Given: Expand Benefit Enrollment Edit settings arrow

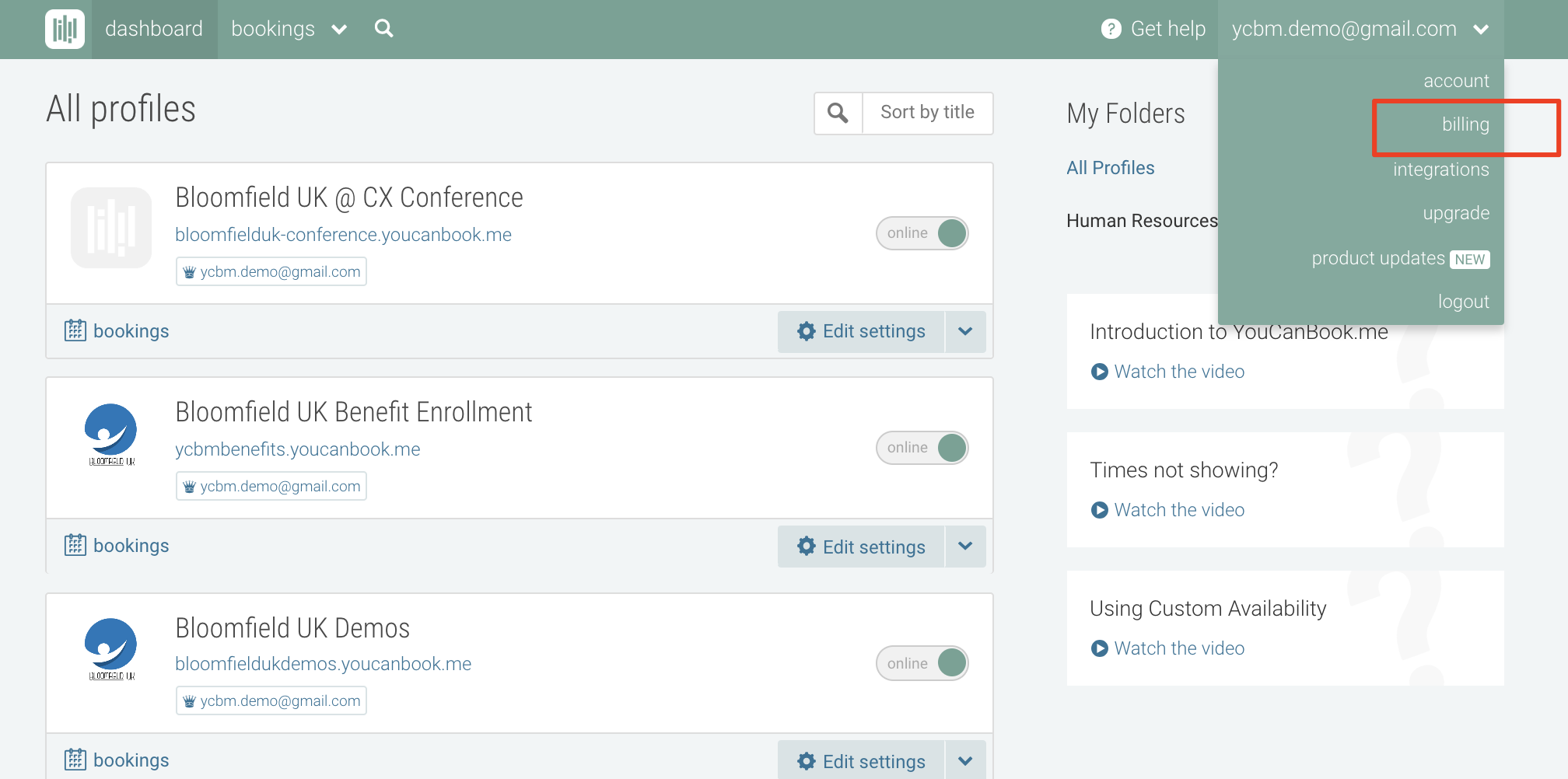Looking at the screenshot, I should (965, 547).
